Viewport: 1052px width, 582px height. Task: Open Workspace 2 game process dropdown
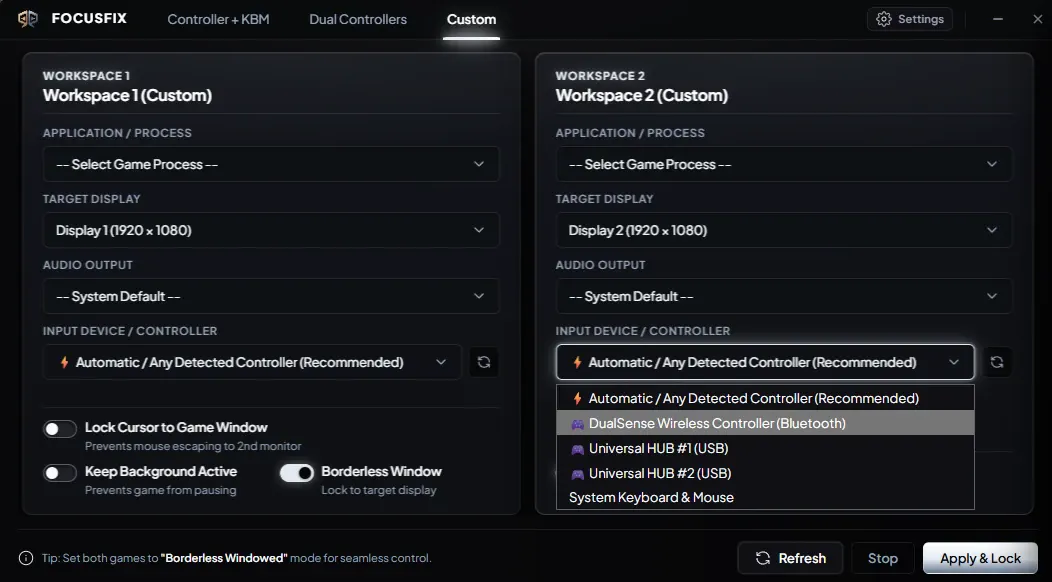pos(784,164)
